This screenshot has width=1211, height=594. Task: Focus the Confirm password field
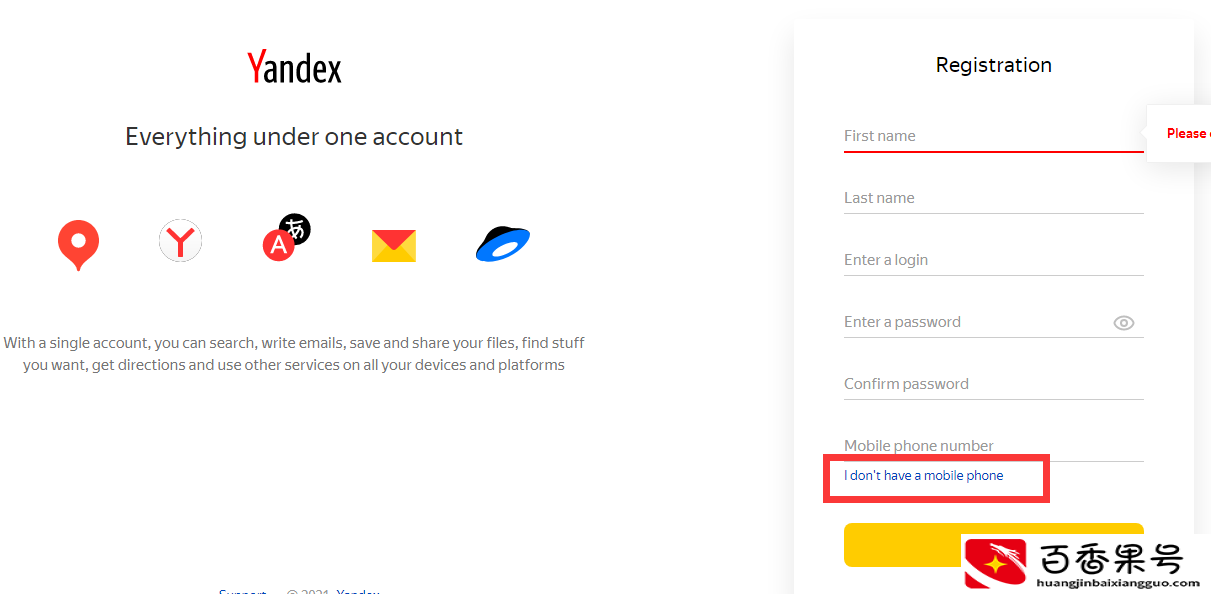click(x=993, y=384)
